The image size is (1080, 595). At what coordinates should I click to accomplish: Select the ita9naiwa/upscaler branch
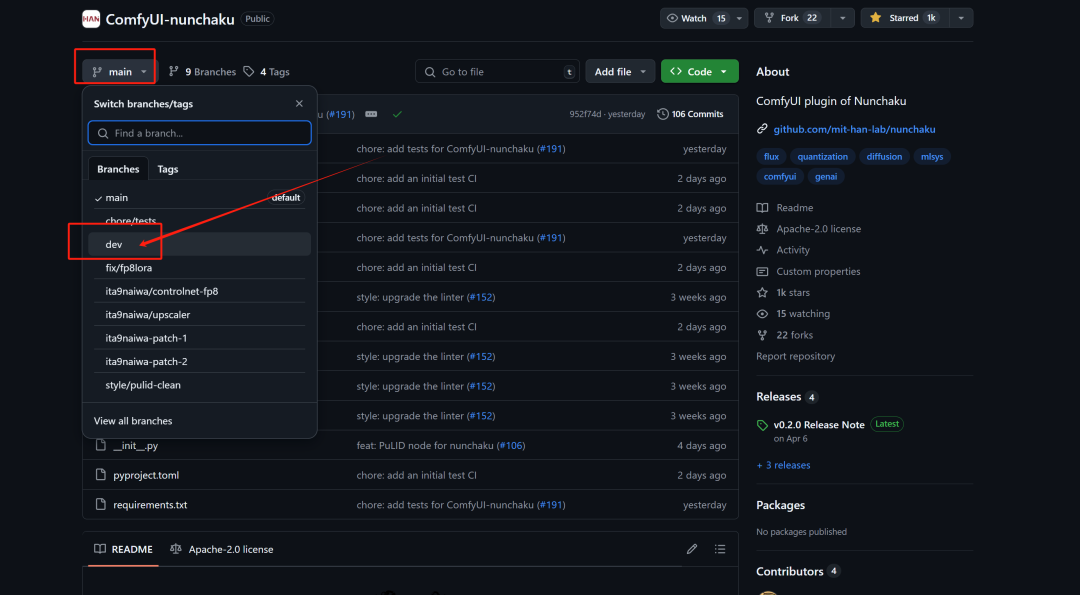[200, 315]
